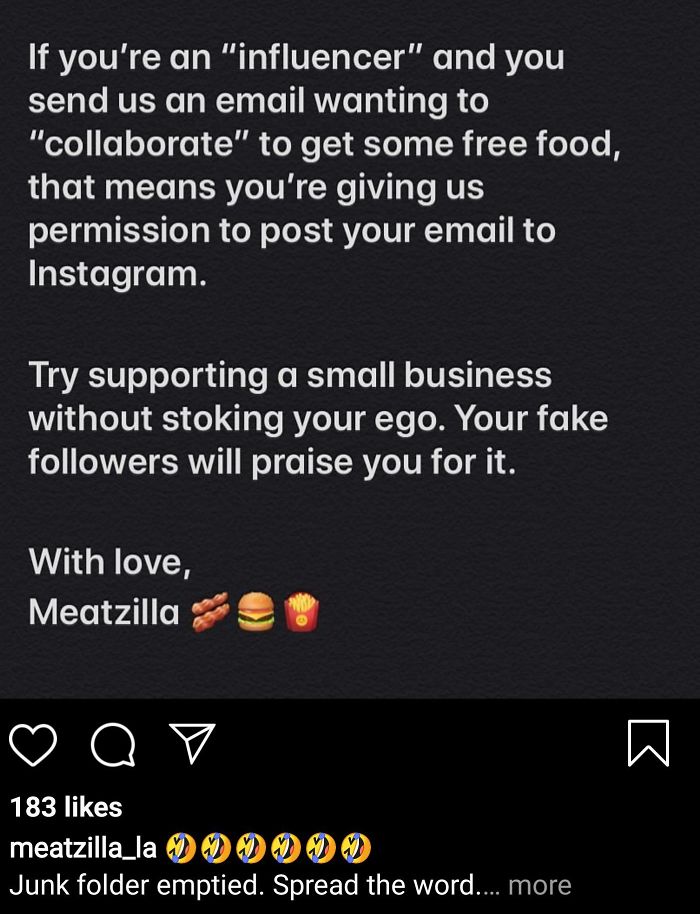Screen dimensions: 700x914
Task: Open comments via the speech bubble icon
Action: tap(110, 746)
